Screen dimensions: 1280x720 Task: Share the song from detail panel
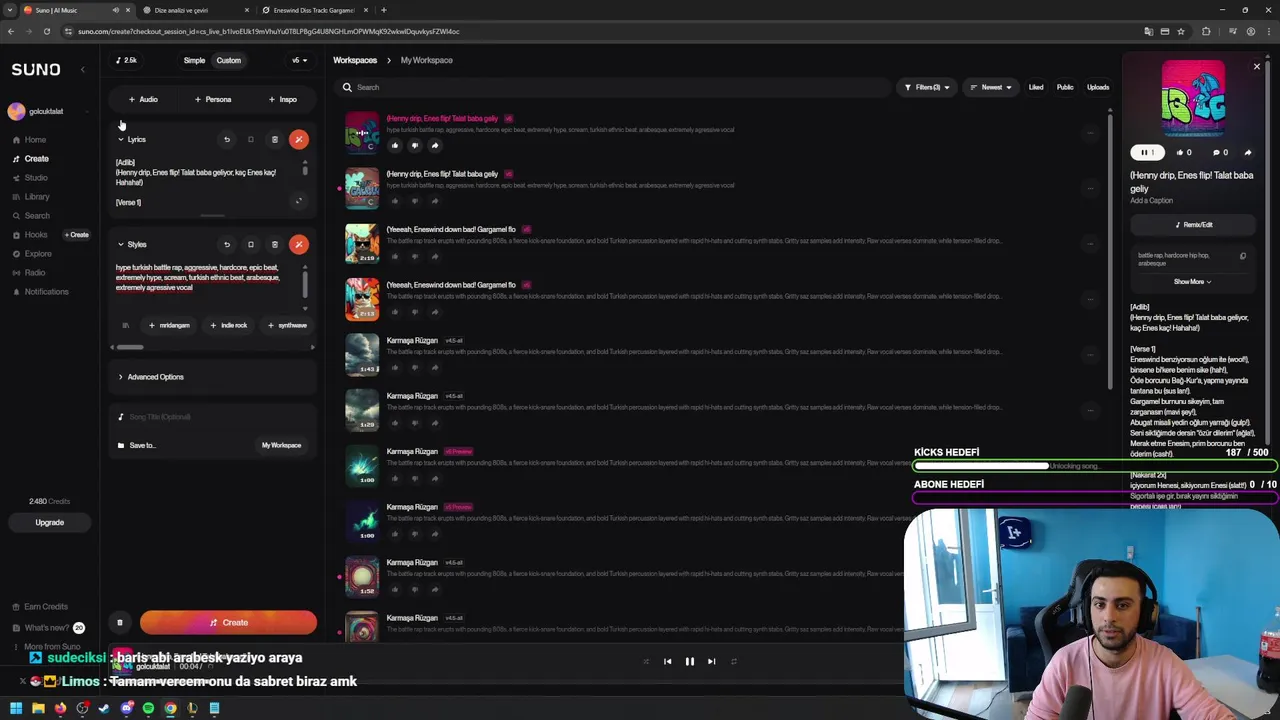[x=1248, y=153]
